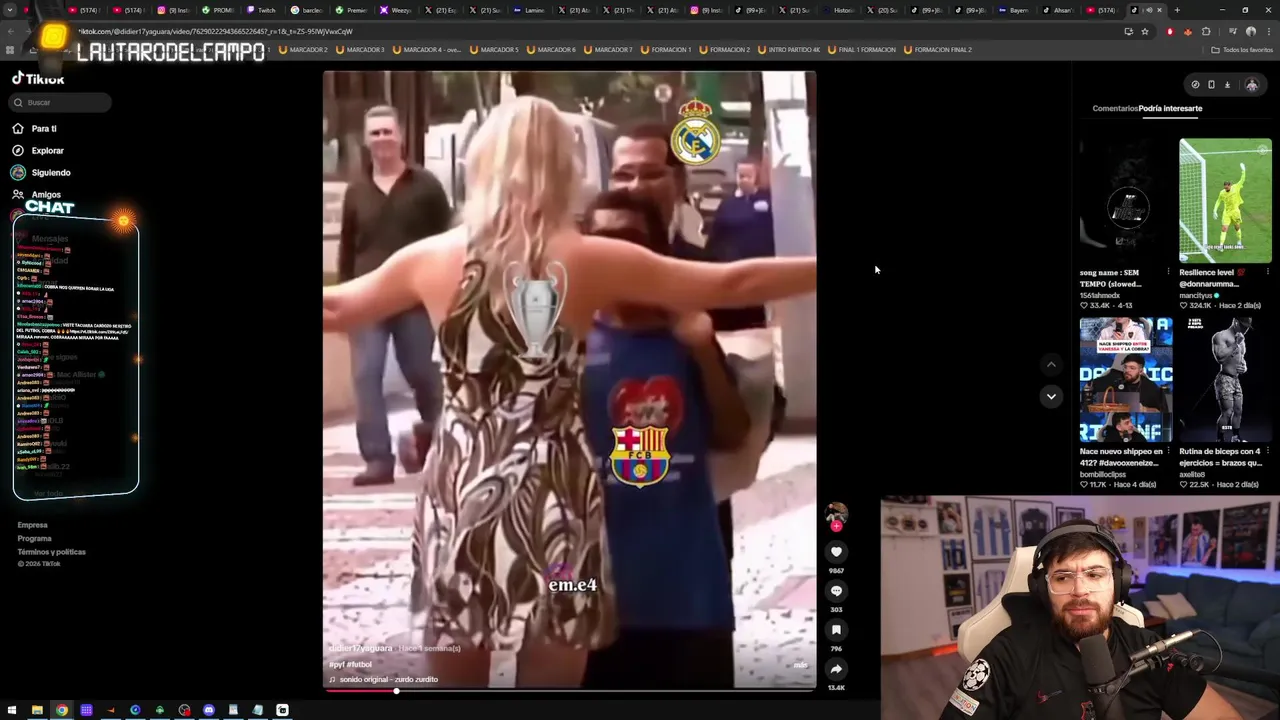
Task: Go to the next video with down arrow
Action: pyautogui.click(x=1051, y=396)
